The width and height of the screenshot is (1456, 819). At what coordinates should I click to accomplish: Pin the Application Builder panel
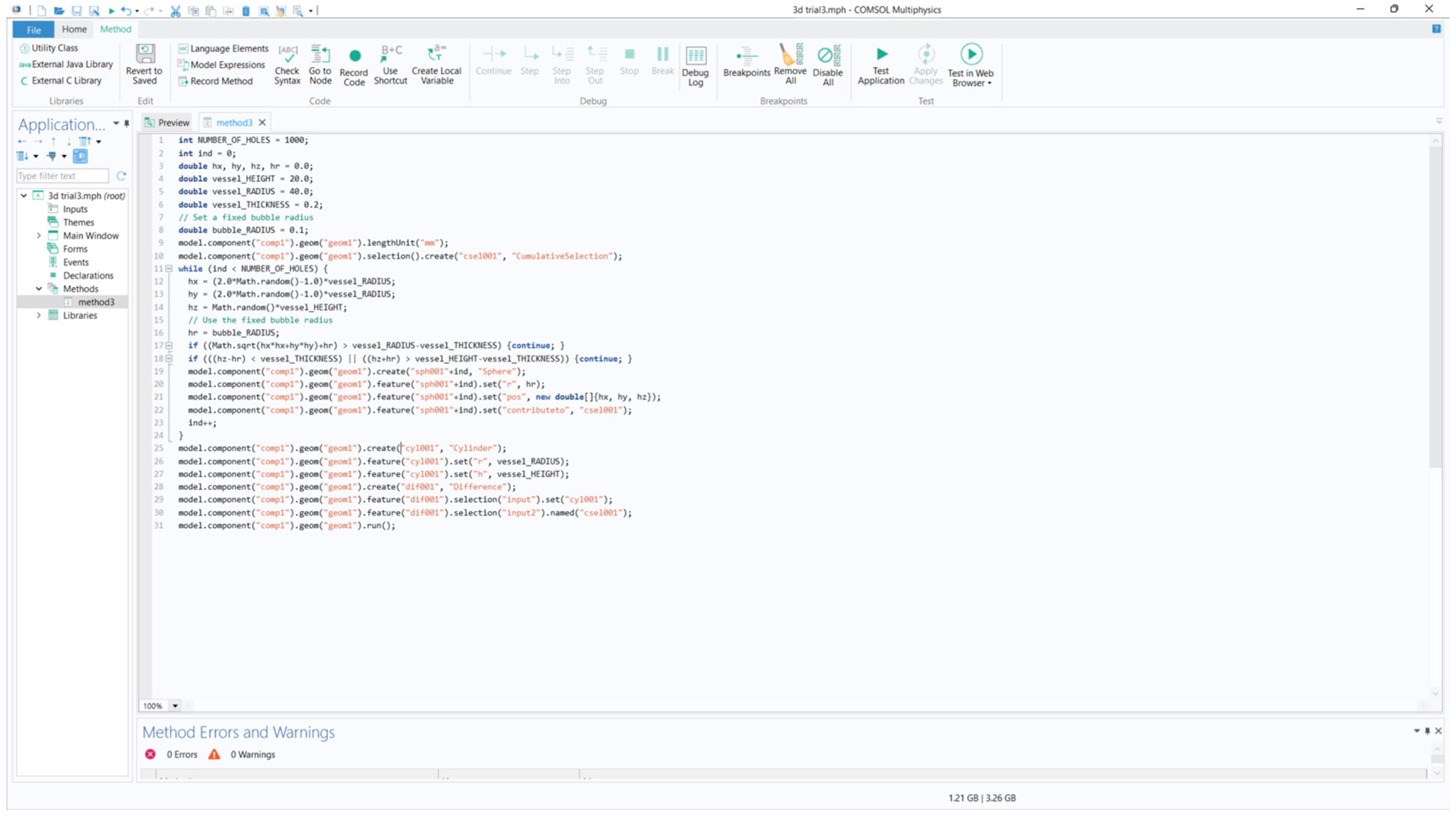pyautogui.click(x=127, y=124)
